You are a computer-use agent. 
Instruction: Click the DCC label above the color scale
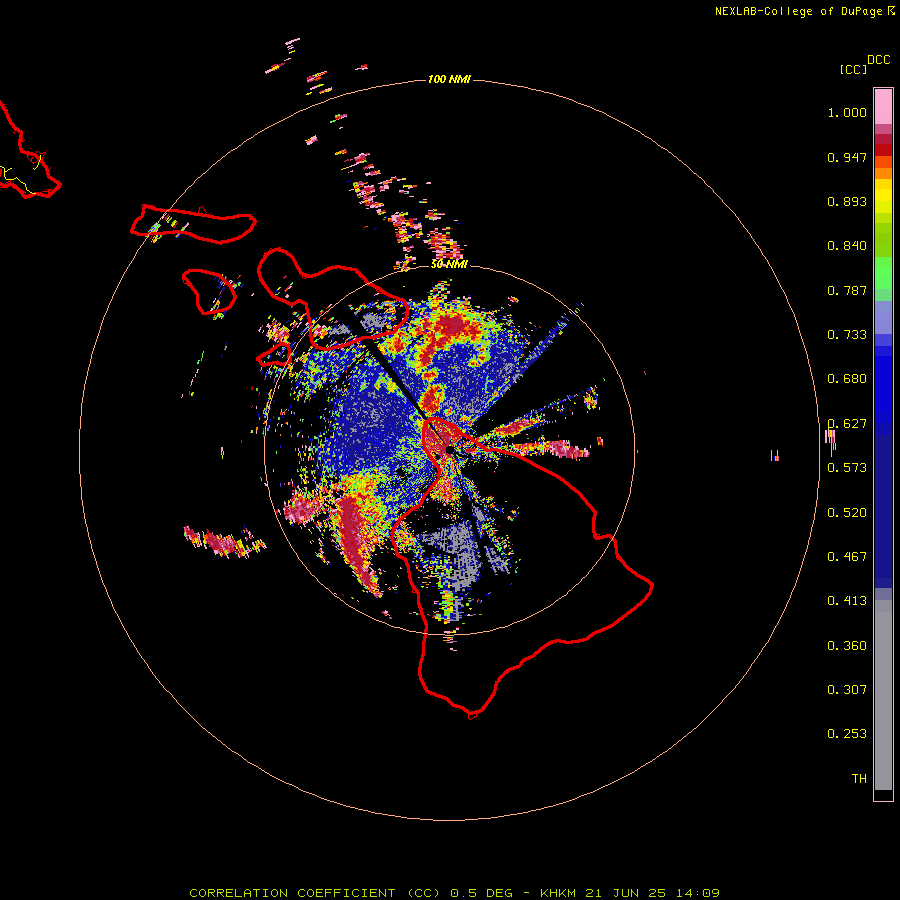(878, 60)
